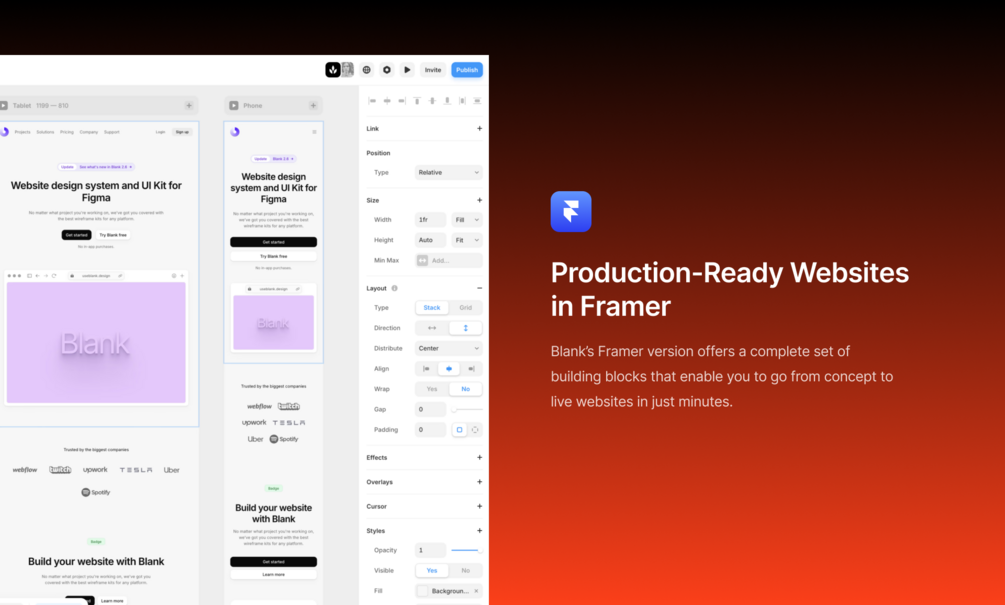1005x605 pixels.
Task: Add a Style with its plus
Action: point(479,531)
